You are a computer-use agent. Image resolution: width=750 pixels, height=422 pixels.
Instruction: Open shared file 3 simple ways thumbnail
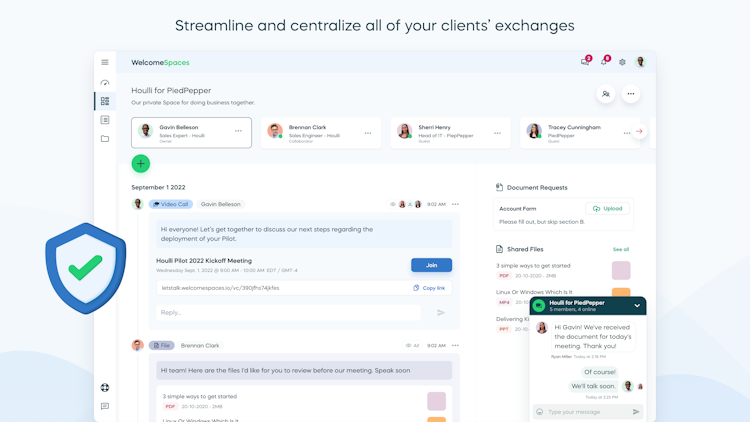(x=621, y=270)
